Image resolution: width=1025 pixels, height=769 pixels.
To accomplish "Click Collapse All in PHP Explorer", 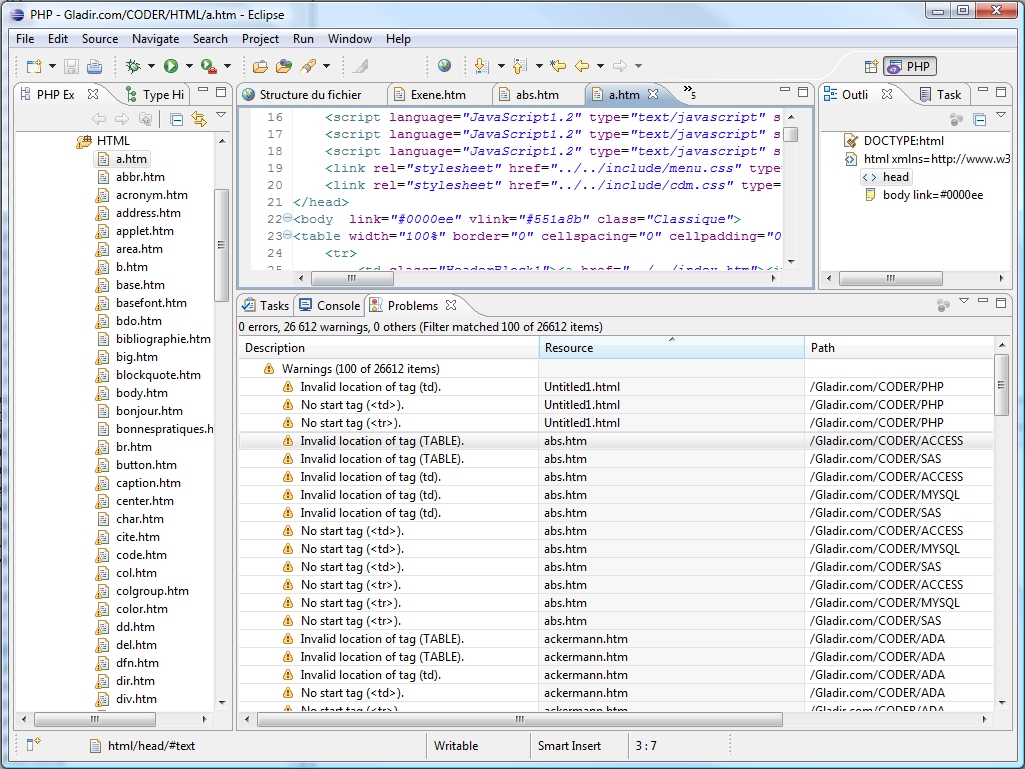I will click(x=176, y=119).
